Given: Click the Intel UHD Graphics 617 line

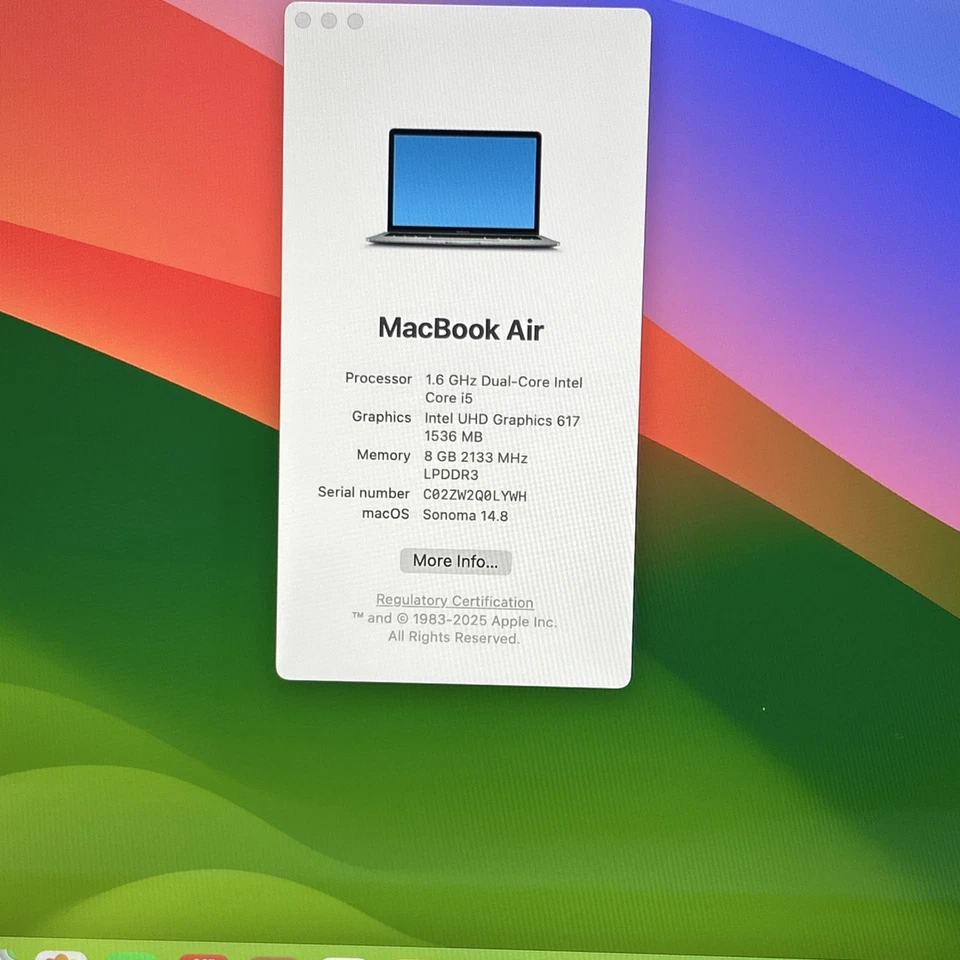Looking at the screenshot, I should (502, 420).
